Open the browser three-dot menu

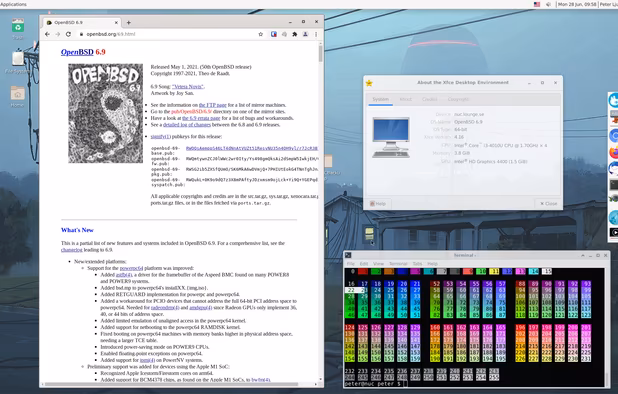[316, 34]
